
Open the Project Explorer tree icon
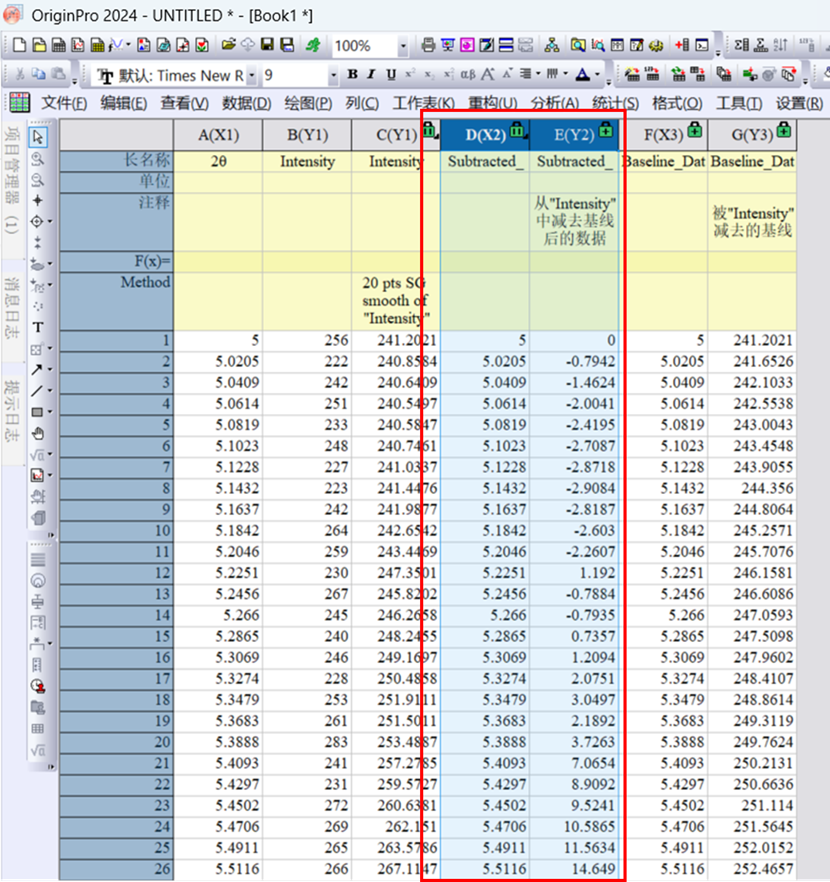[x=552, y=45]
